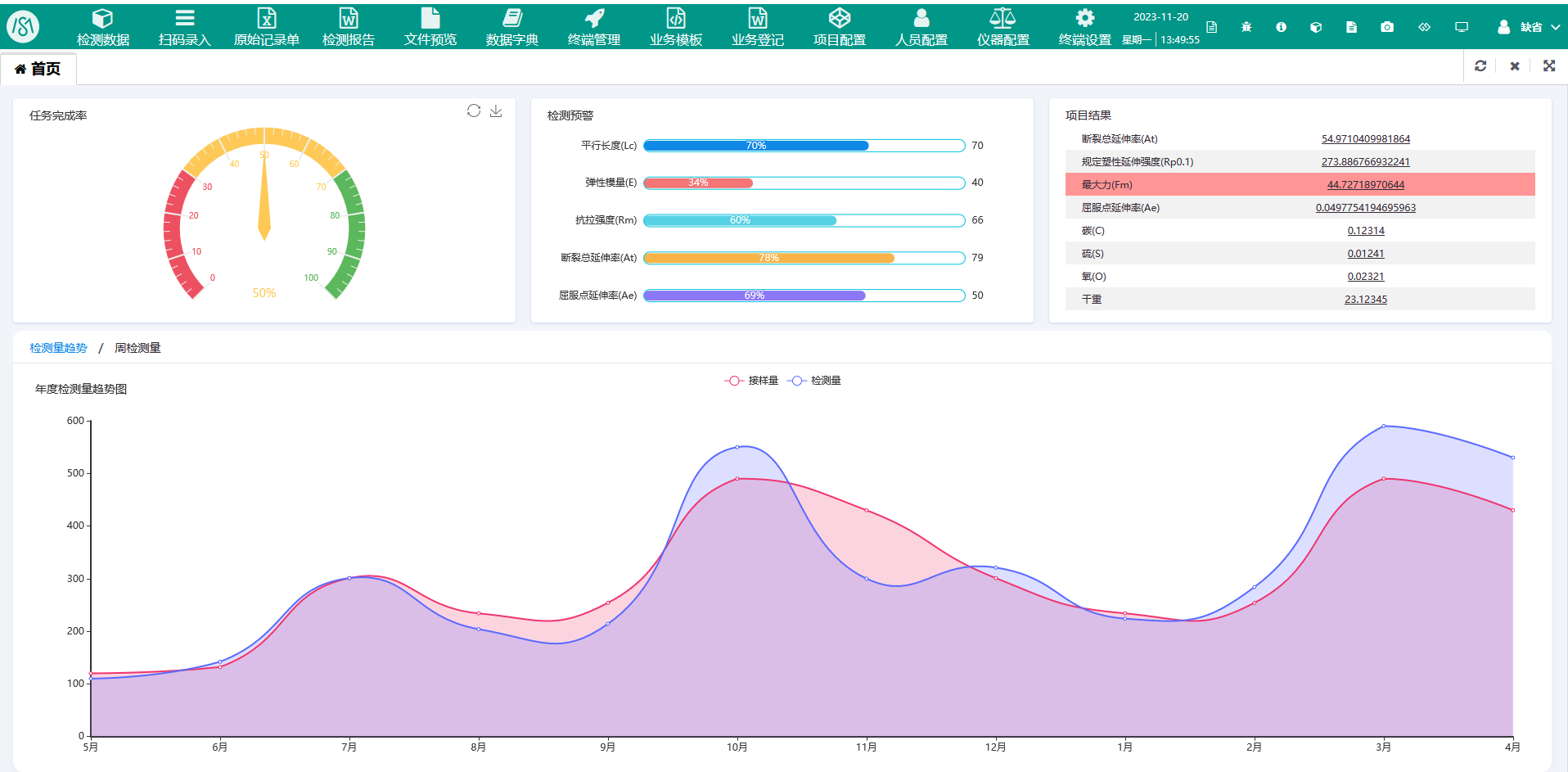Open the 0.12314 carbon value link

tap(1366, 231)
